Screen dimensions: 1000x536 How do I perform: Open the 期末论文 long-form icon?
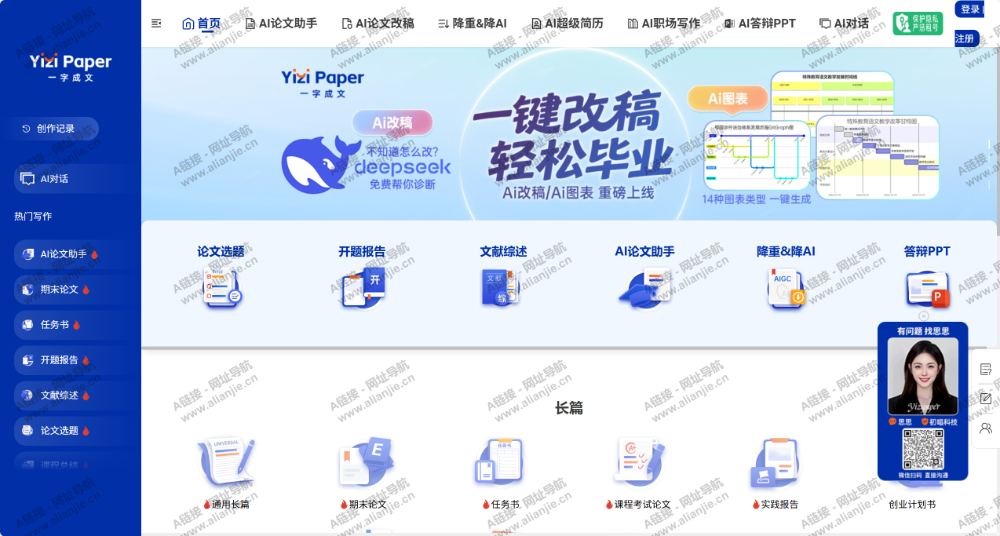[367, 462]
